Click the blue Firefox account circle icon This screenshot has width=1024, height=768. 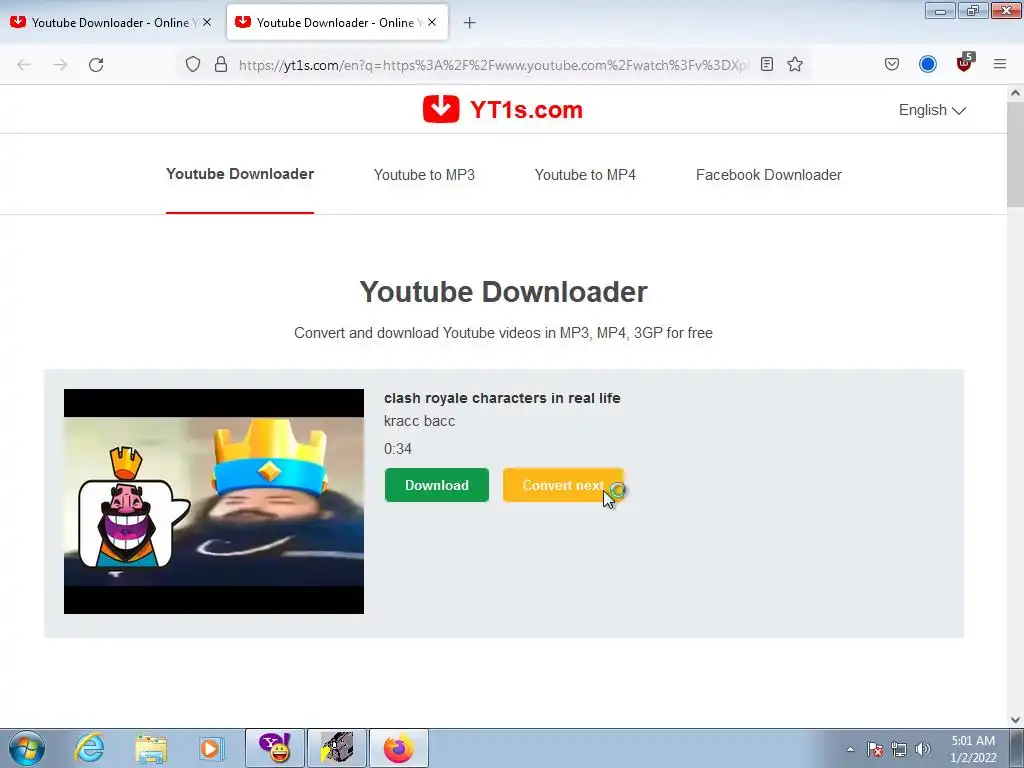[x=927, y=64]
